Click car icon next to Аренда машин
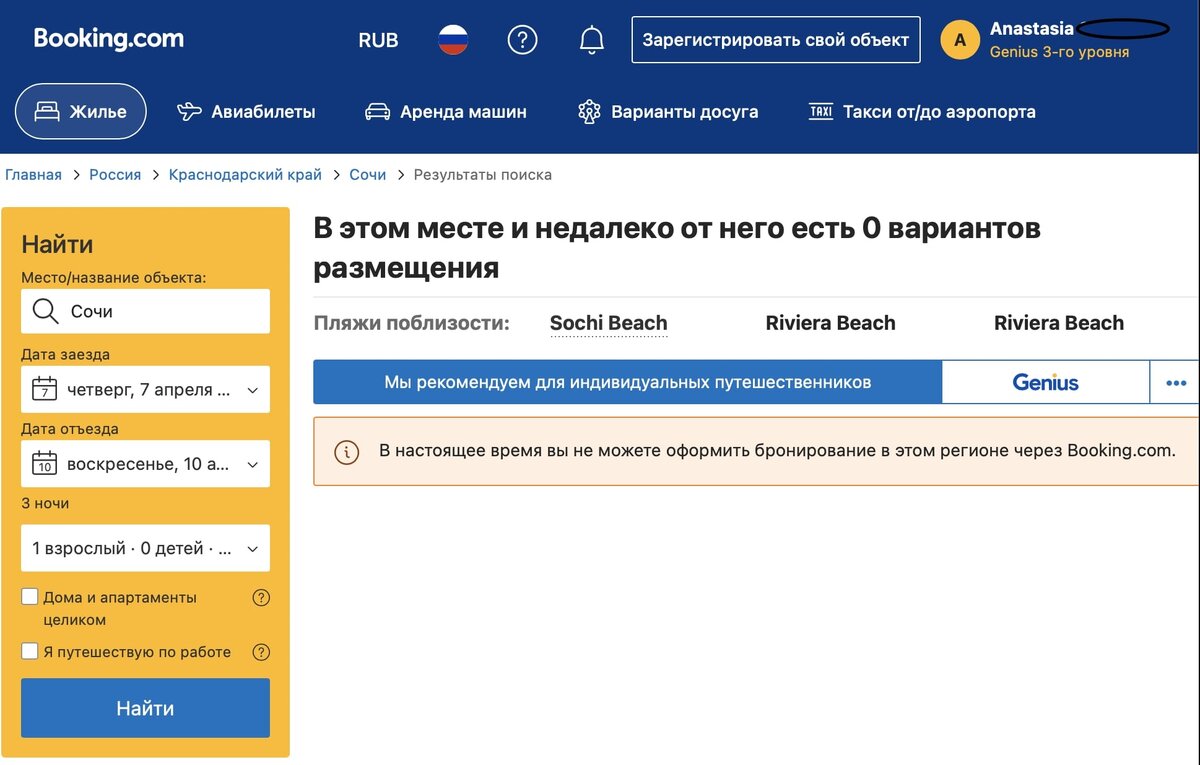Viewport: 1200px width, 765px height. pyautogui.click(x=377, y=112)
